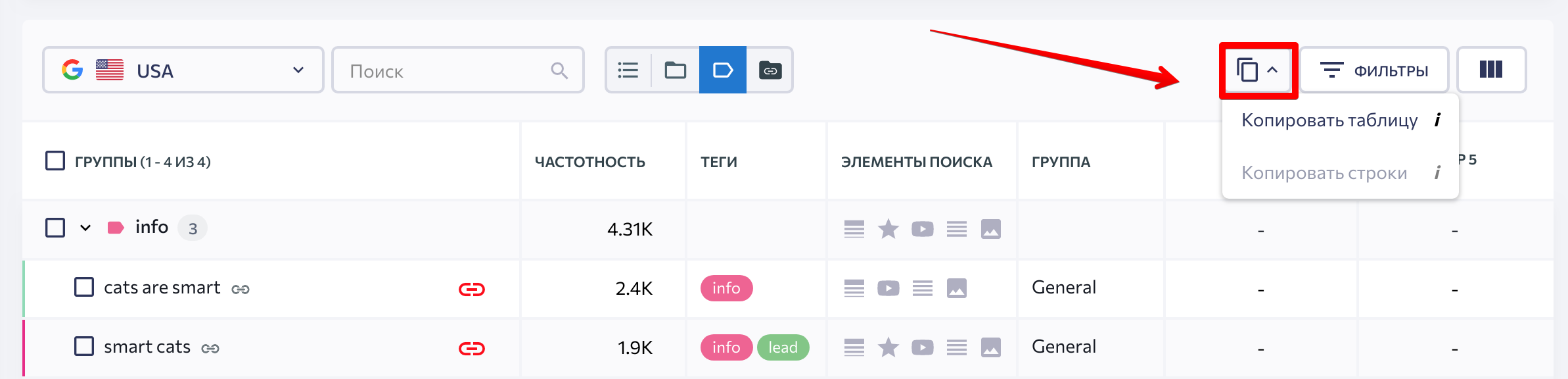Click the lead tag in smart cats row
The width and height of the screenshot is (1568, 379).
783,347
